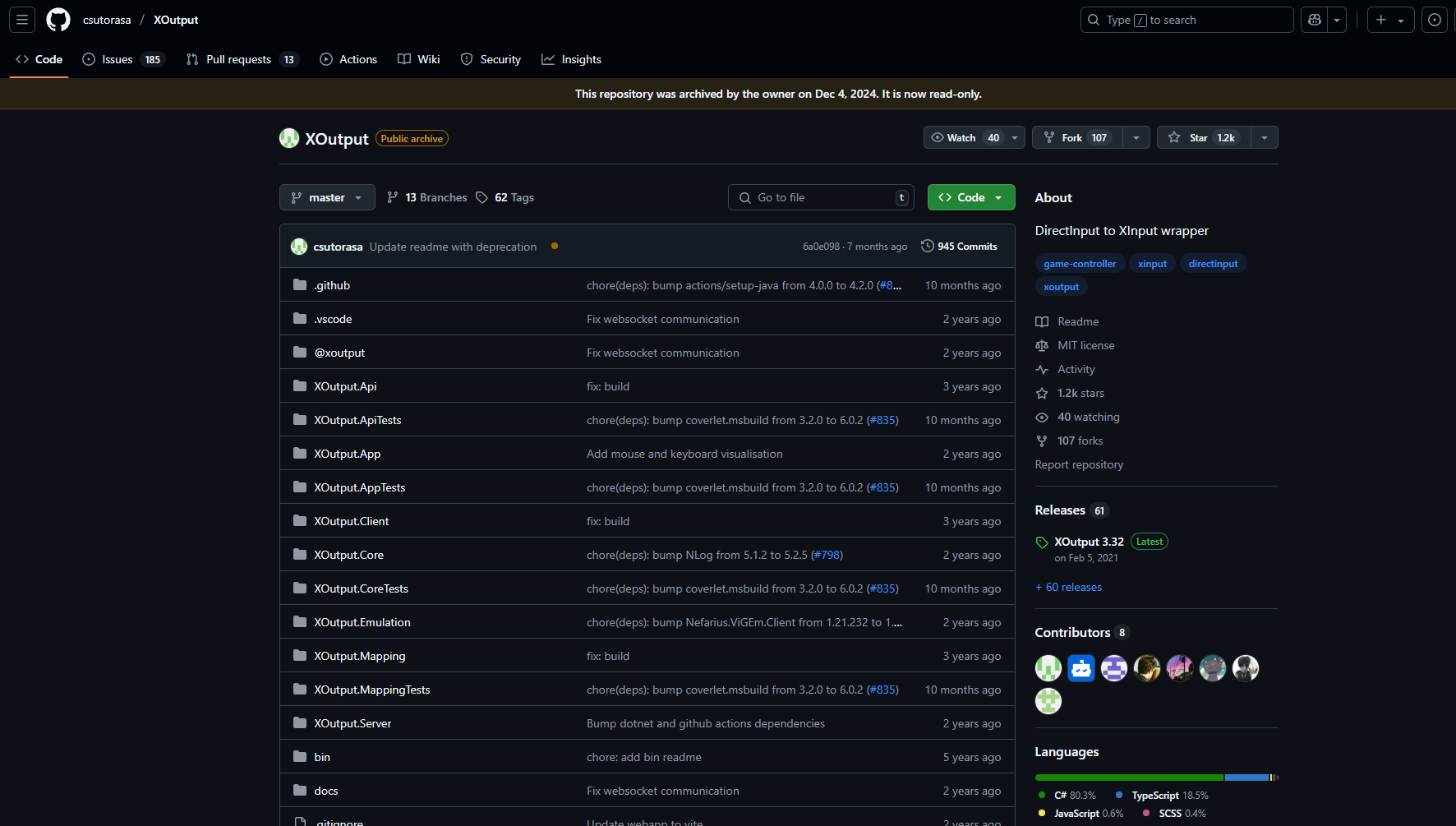Select the game-controller topic tag

pos(1080,264)
